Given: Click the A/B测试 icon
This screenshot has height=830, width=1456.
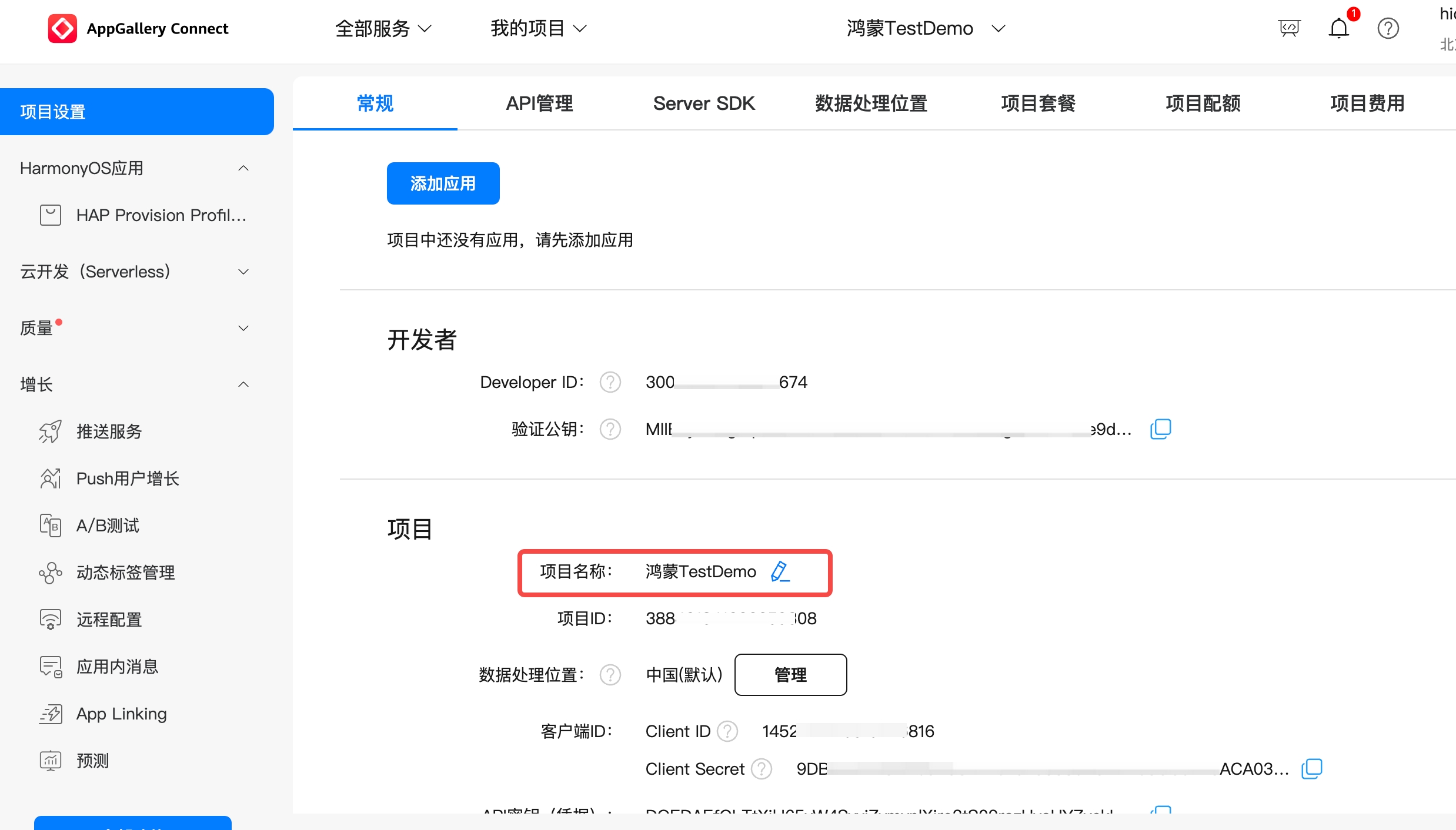Looking at the screenshot, I should click(51, 526).
